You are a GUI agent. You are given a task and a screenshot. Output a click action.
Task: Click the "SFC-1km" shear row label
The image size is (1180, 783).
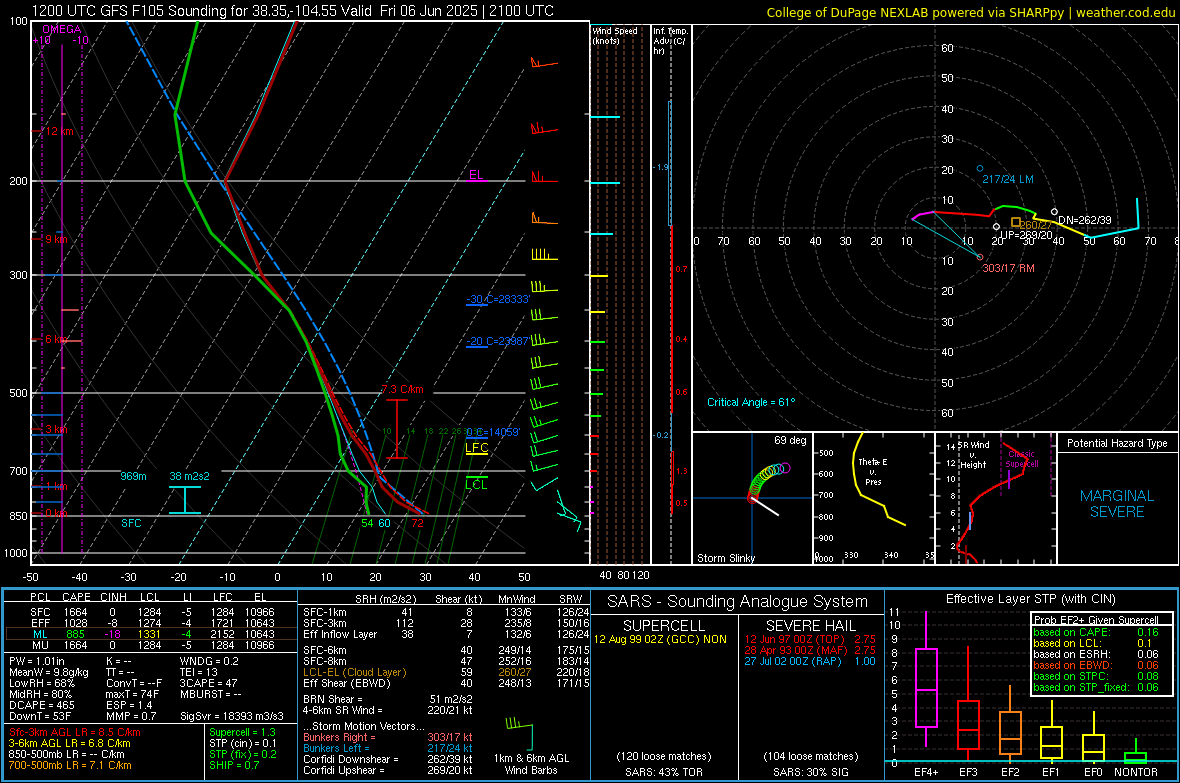click(324, 612)
